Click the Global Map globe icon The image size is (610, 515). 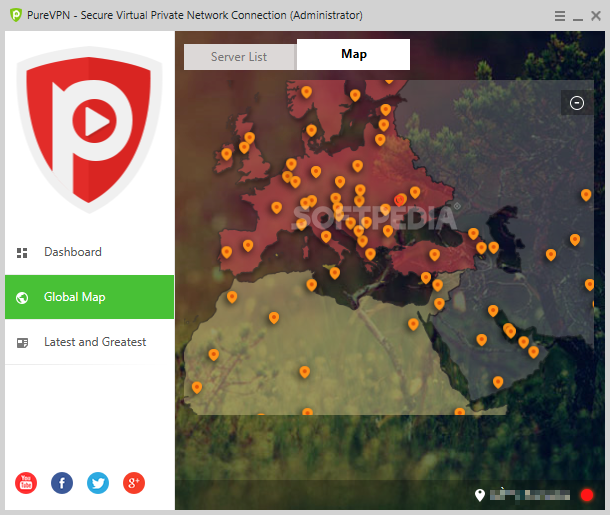point(22,298)
